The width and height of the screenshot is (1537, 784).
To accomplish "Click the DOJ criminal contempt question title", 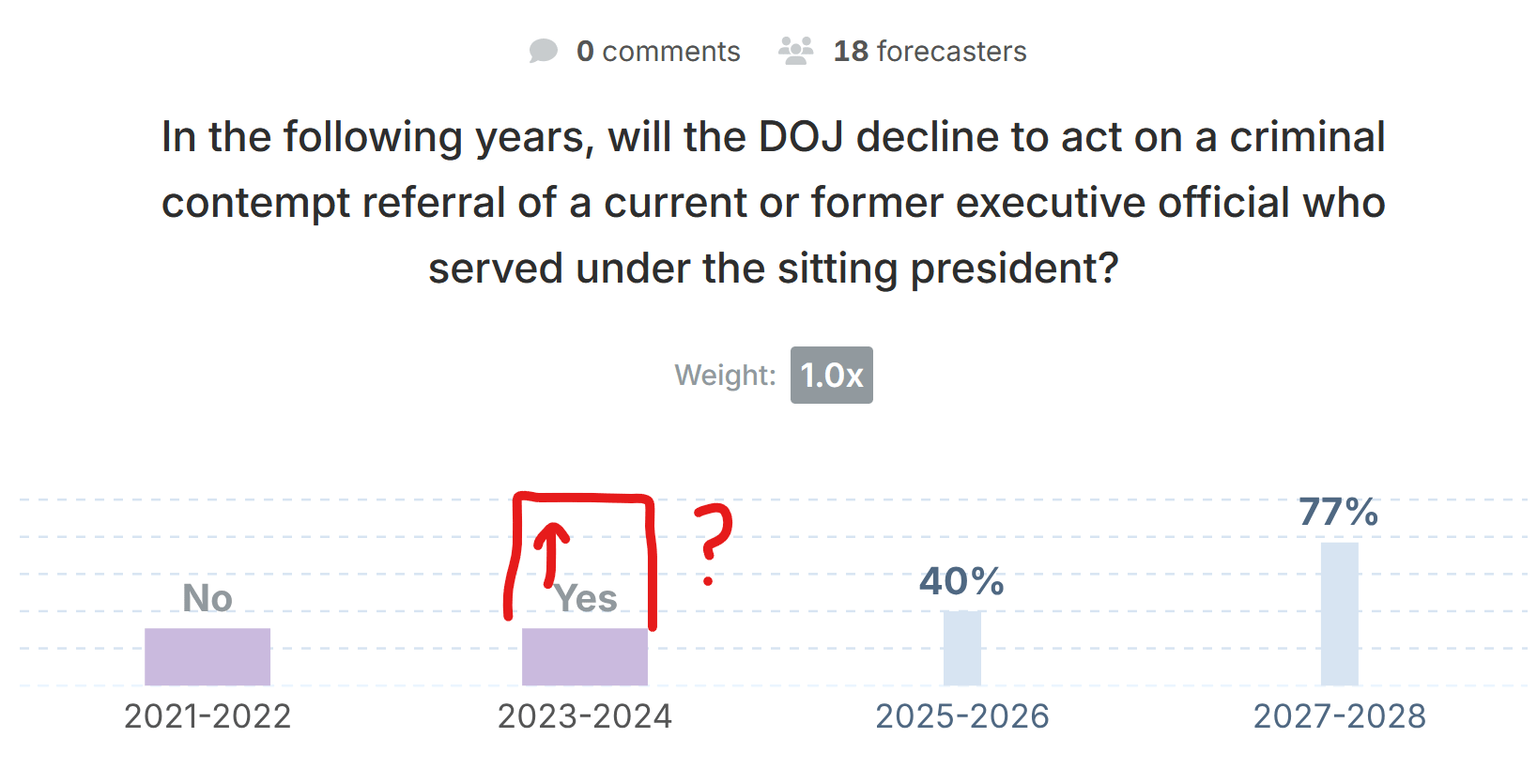I will 773,202.
